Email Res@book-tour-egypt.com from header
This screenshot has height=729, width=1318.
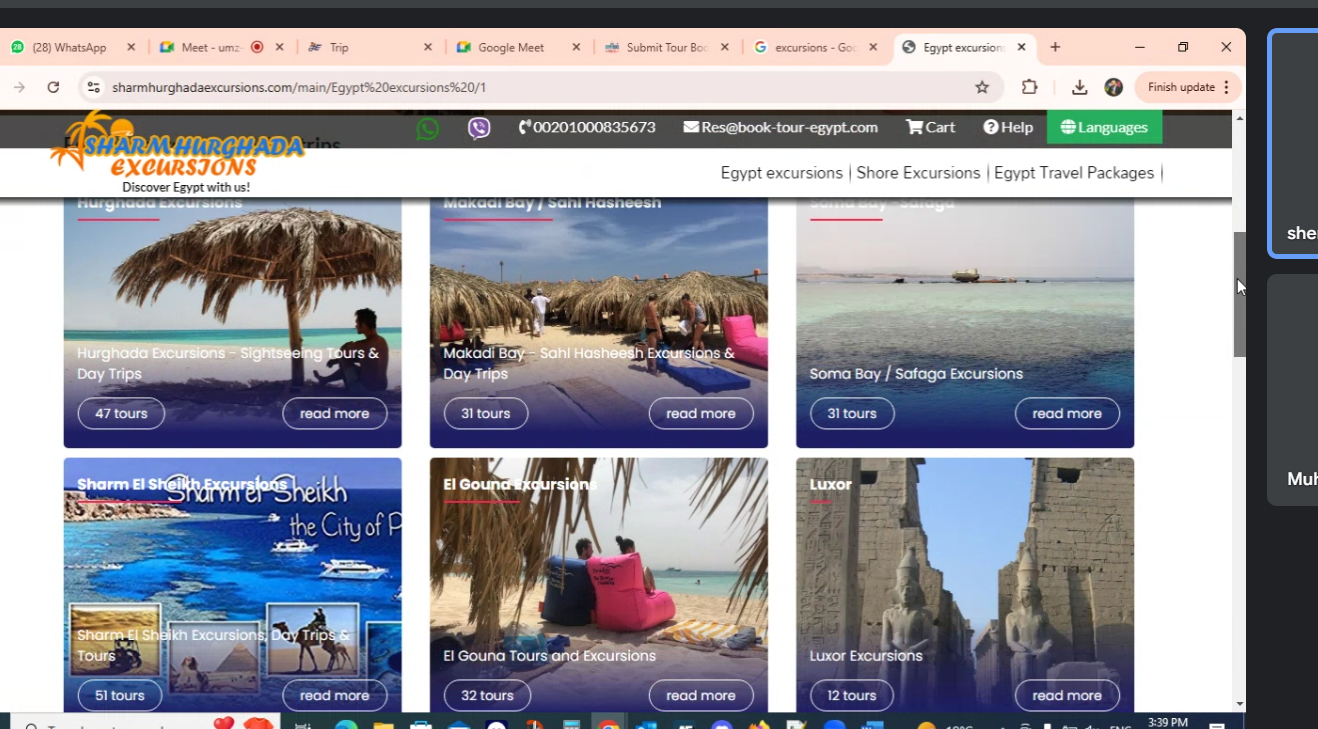click(x=781, y=127)
